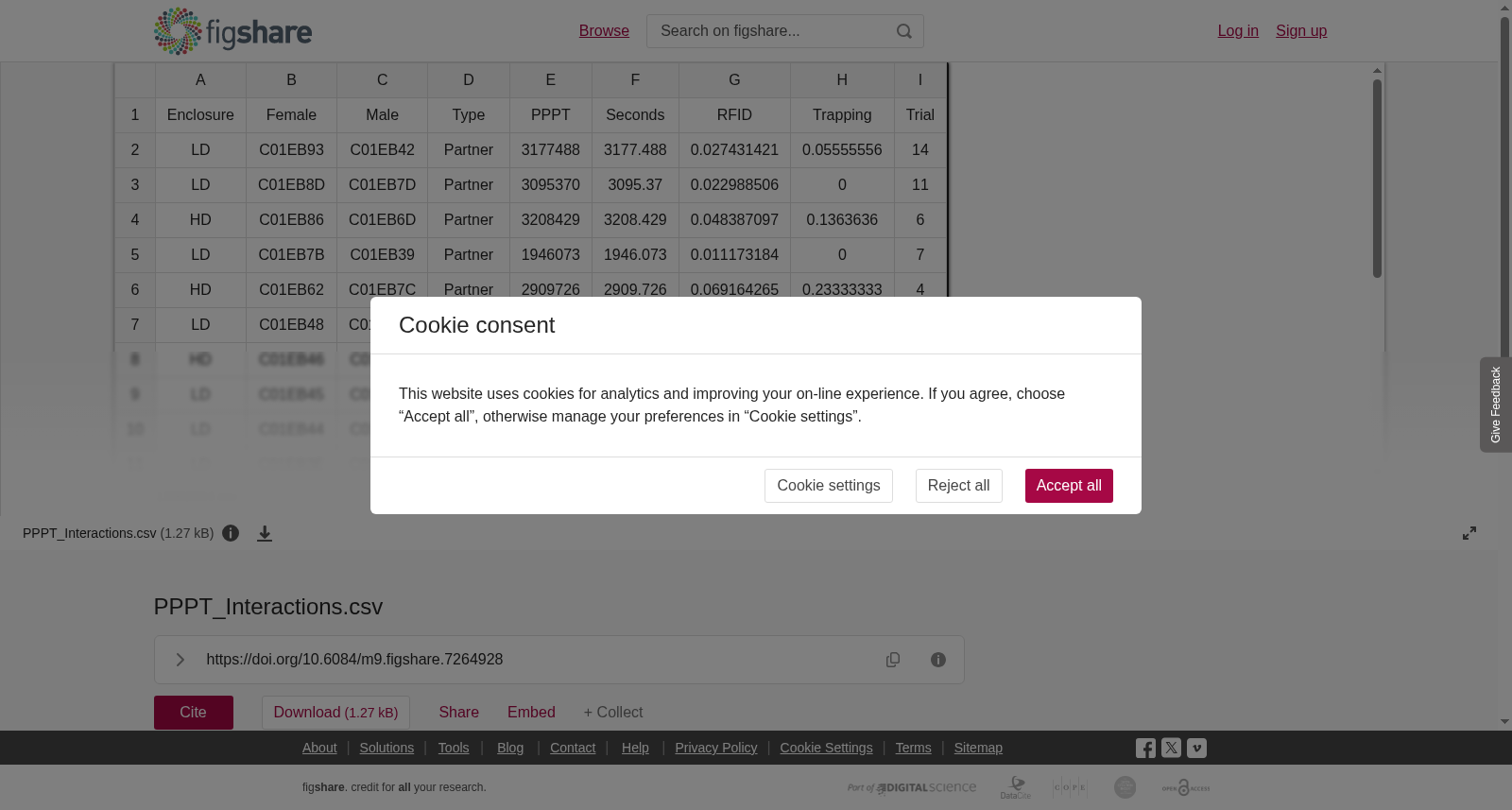Click cell 0.011173184 in RFID column
1512x810 pixels.
coord(734,255)
